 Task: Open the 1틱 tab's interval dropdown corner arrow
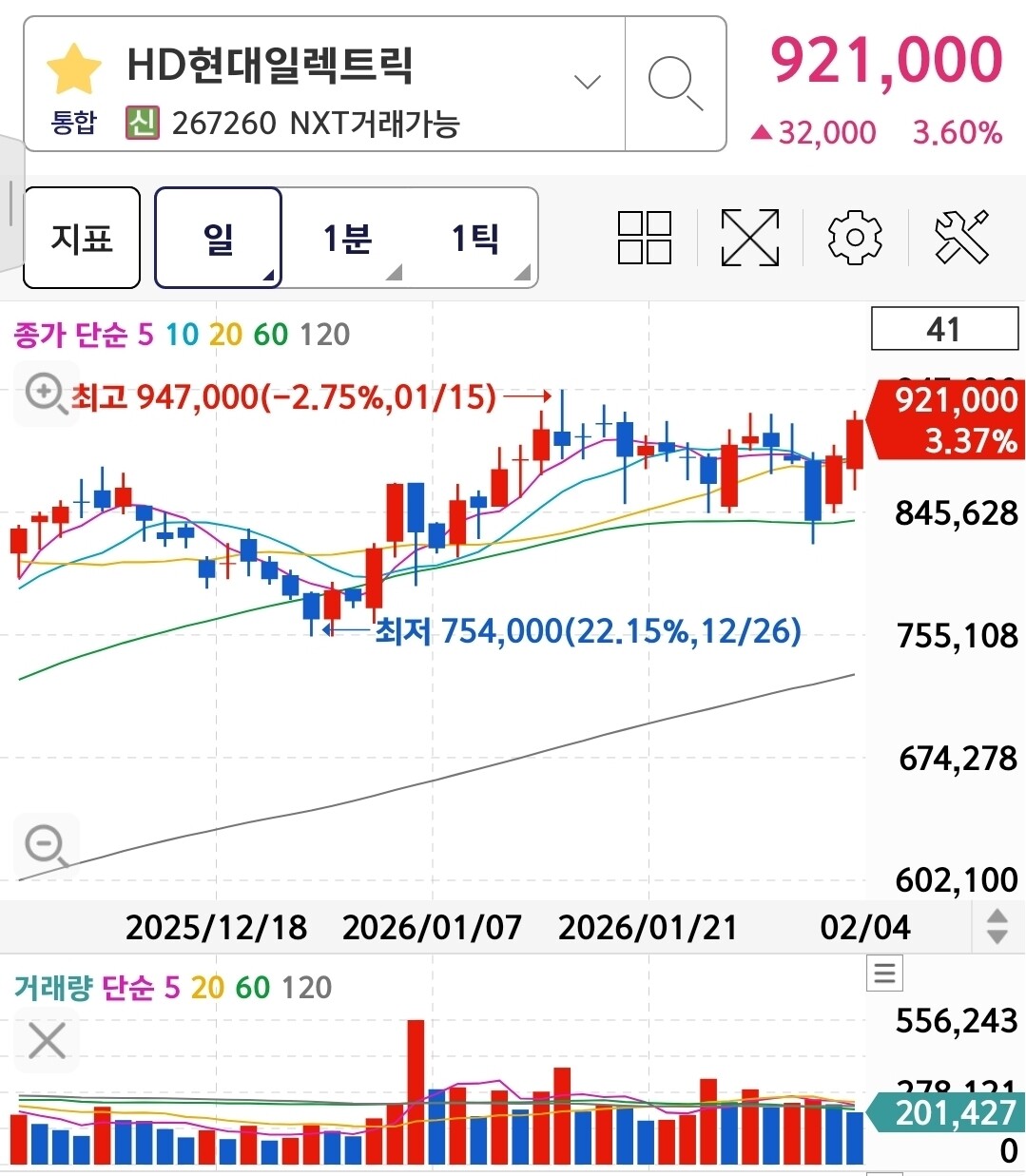[522, 273]
